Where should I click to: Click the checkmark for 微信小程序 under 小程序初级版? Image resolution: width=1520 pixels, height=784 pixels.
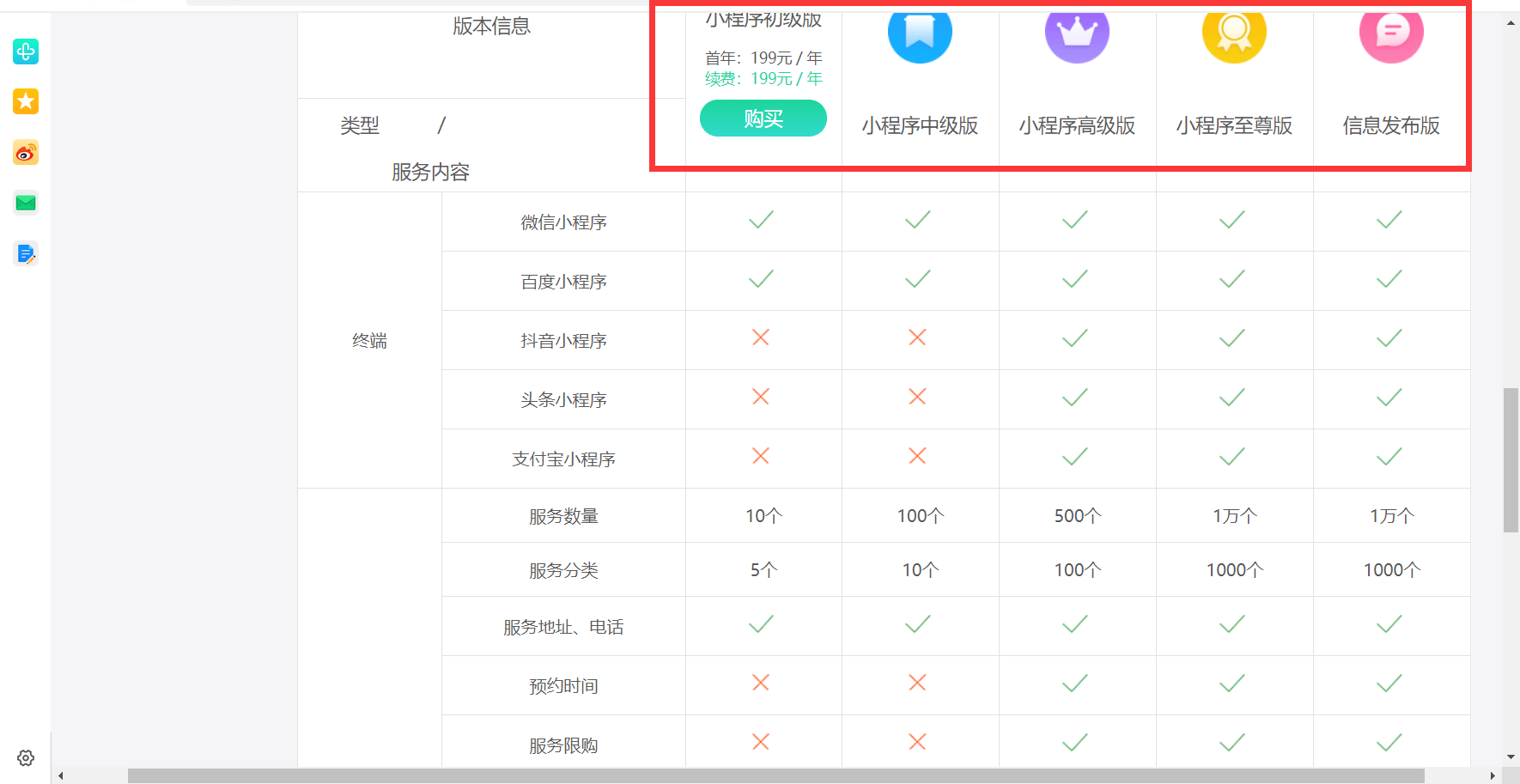[761, 221]
